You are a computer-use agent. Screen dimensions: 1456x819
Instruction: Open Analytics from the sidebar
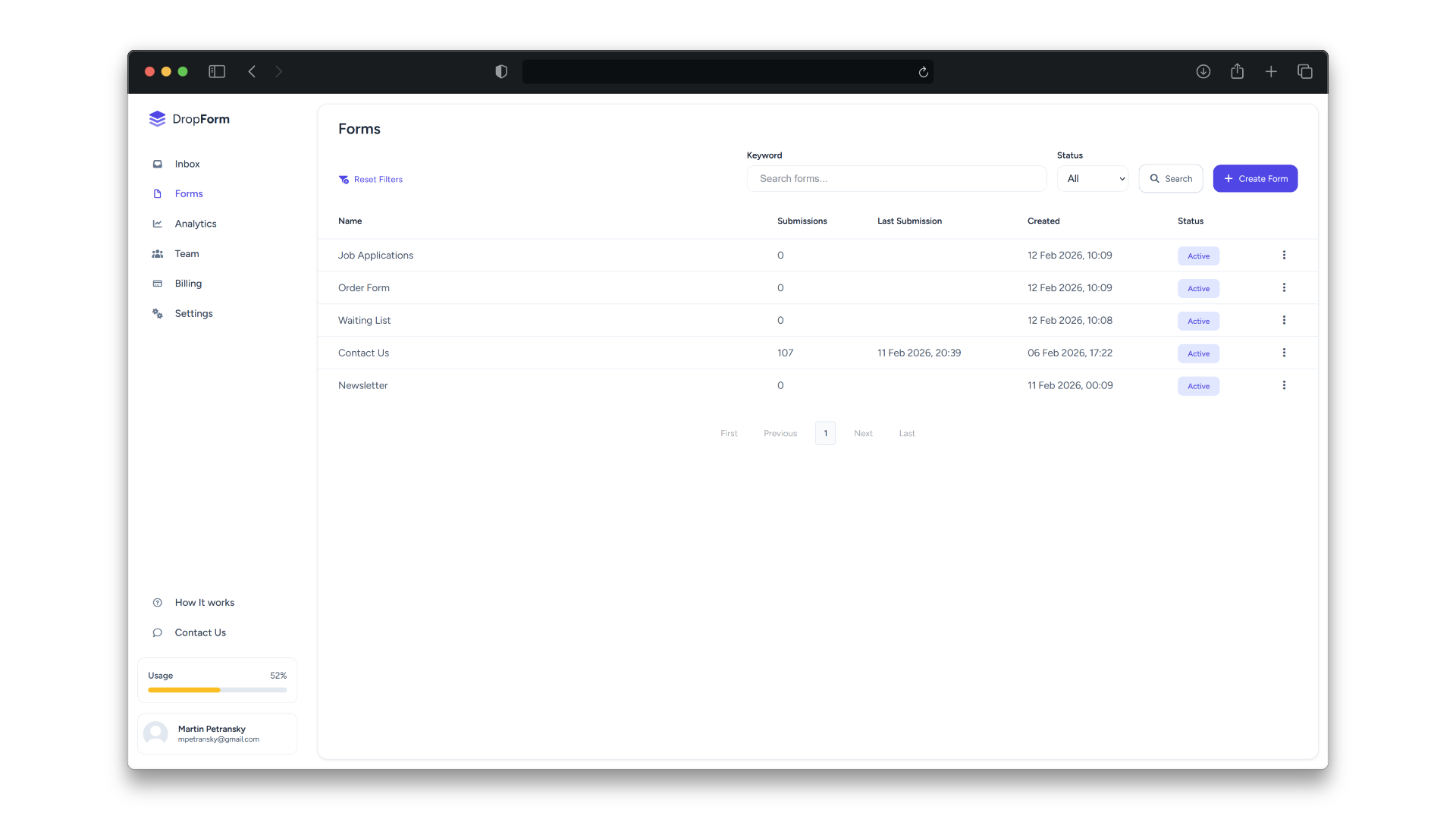(157, 224)
